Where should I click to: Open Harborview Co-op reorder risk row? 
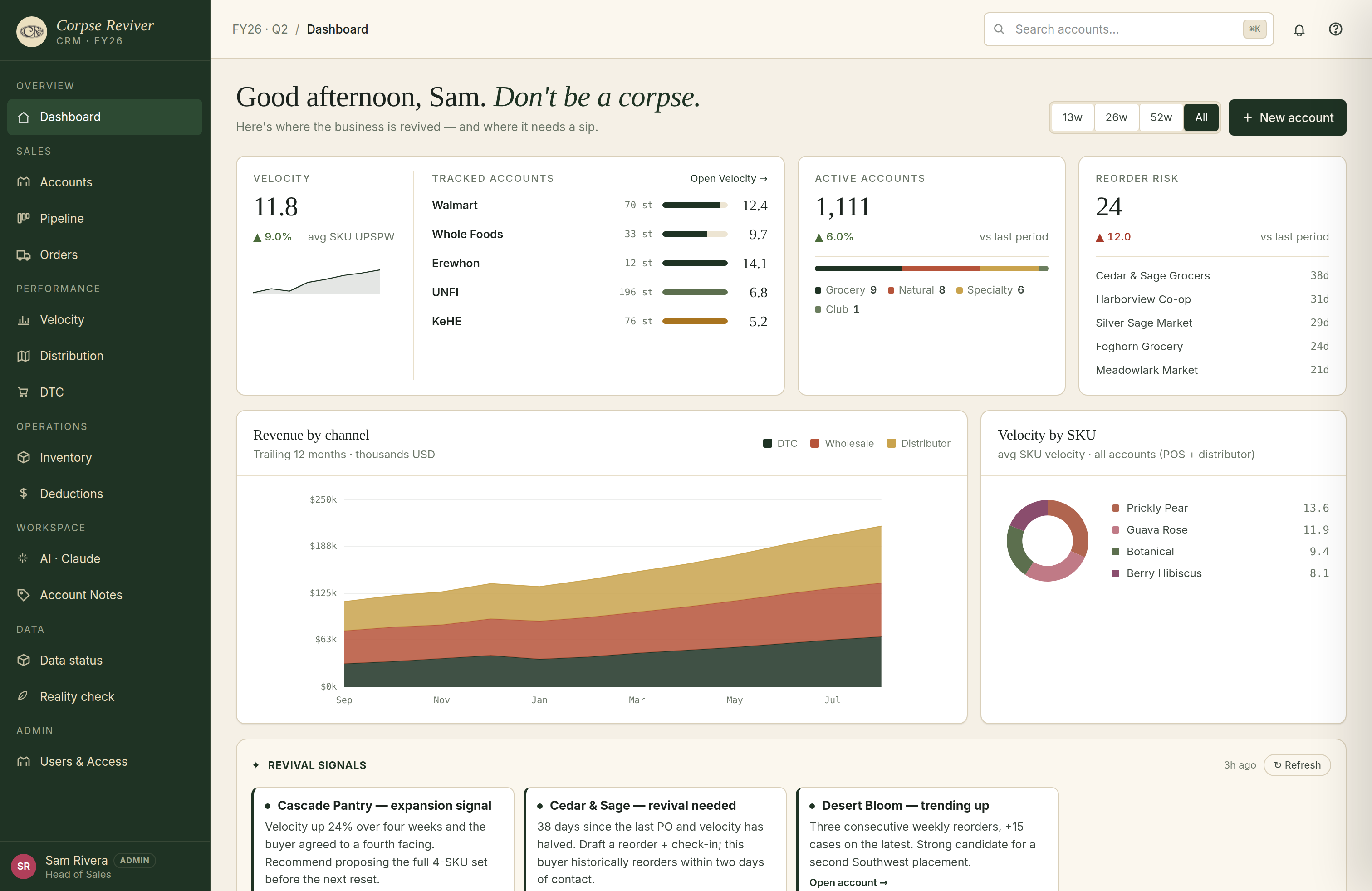point(1212,299)
